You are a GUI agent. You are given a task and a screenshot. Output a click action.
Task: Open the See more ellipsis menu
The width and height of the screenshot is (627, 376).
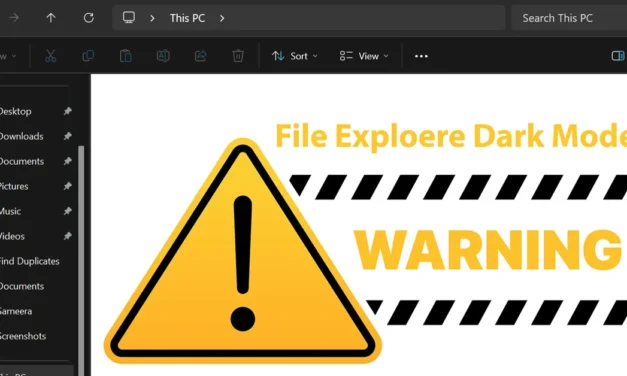421,56
